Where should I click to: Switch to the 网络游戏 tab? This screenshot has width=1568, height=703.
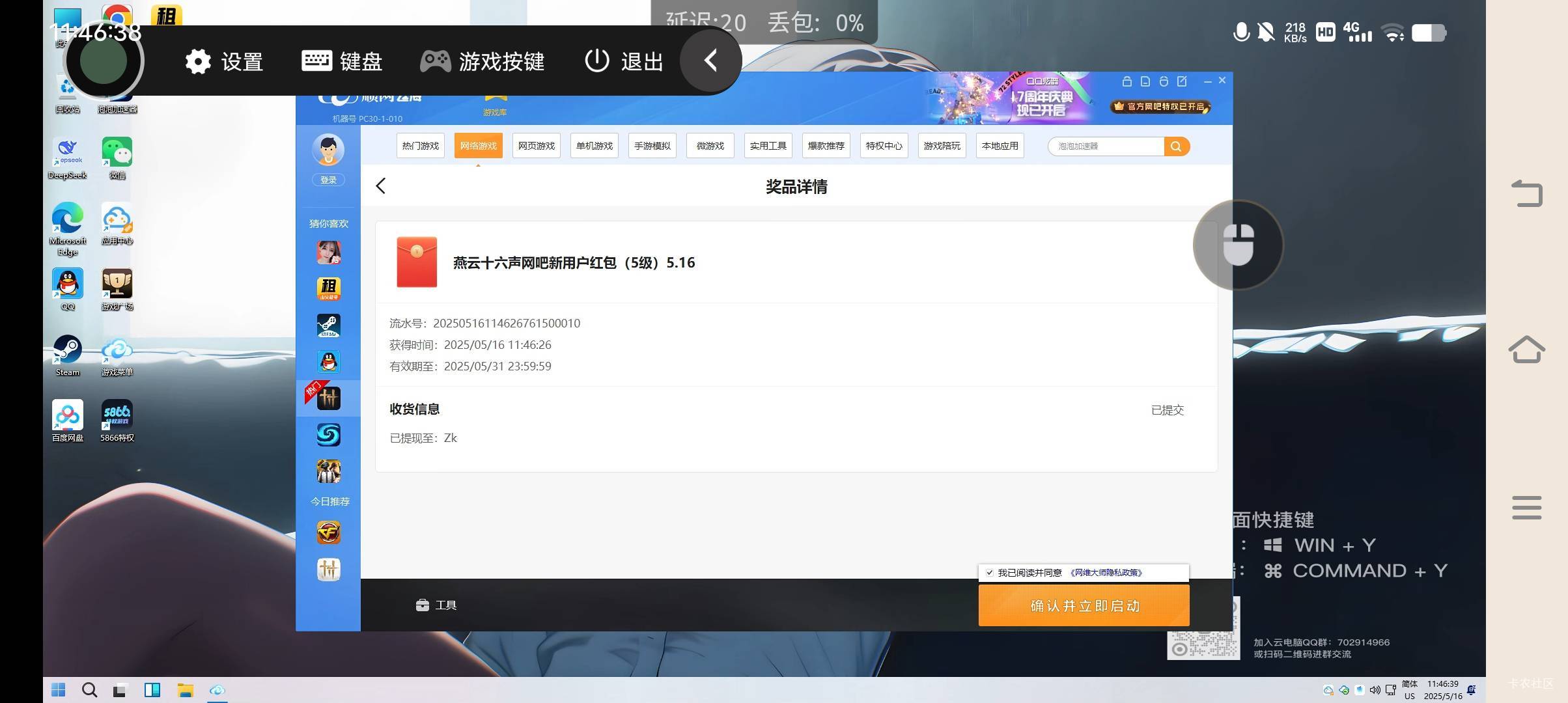click(x=478, y=146)
